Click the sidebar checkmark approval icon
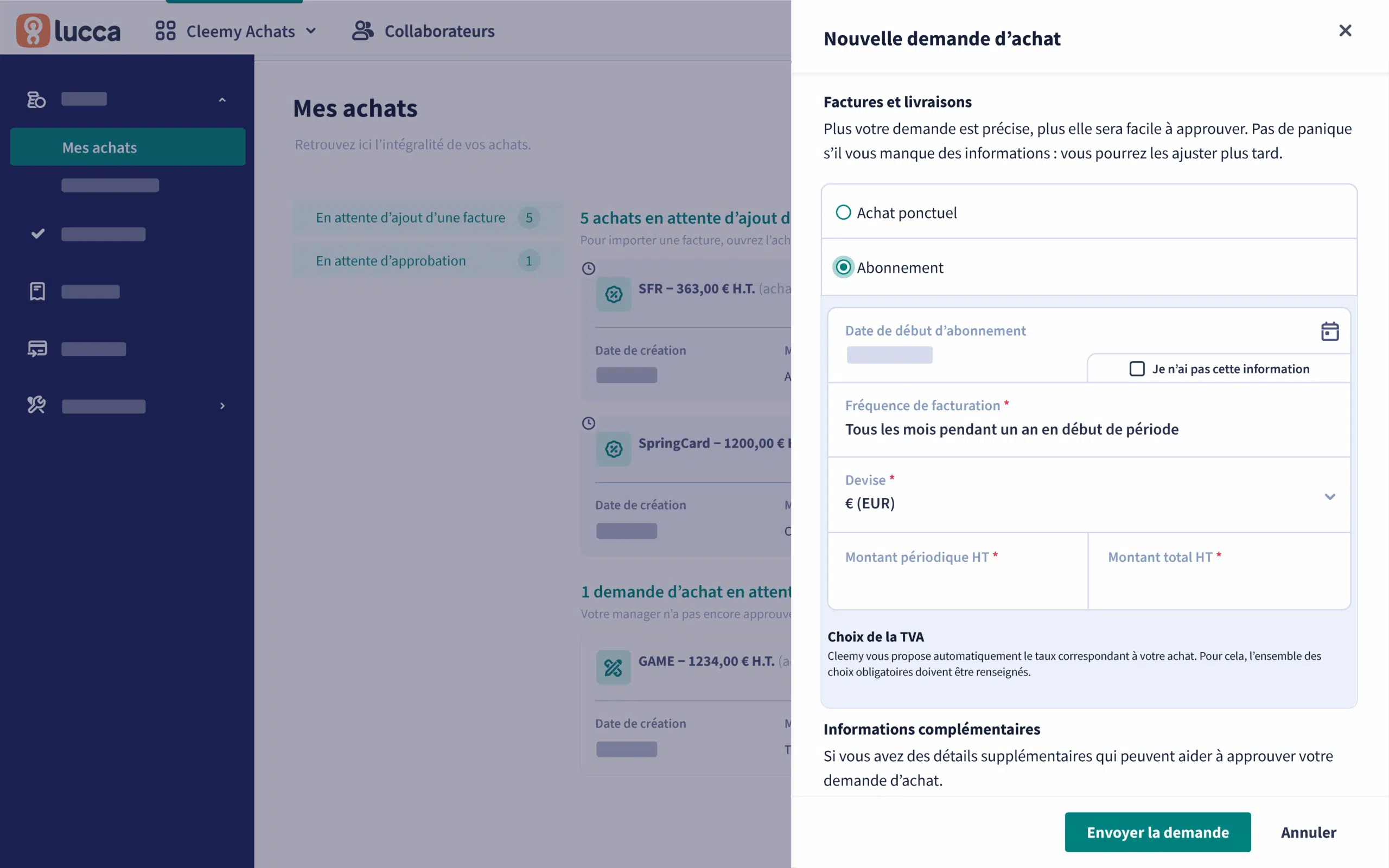Image resolution: width=1389 pixels, height=868 pixels. (x=38, y=234)
